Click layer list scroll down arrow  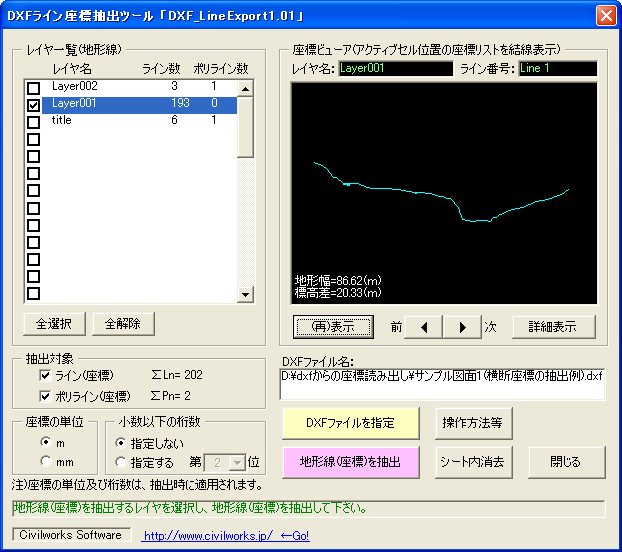[245, 295]
